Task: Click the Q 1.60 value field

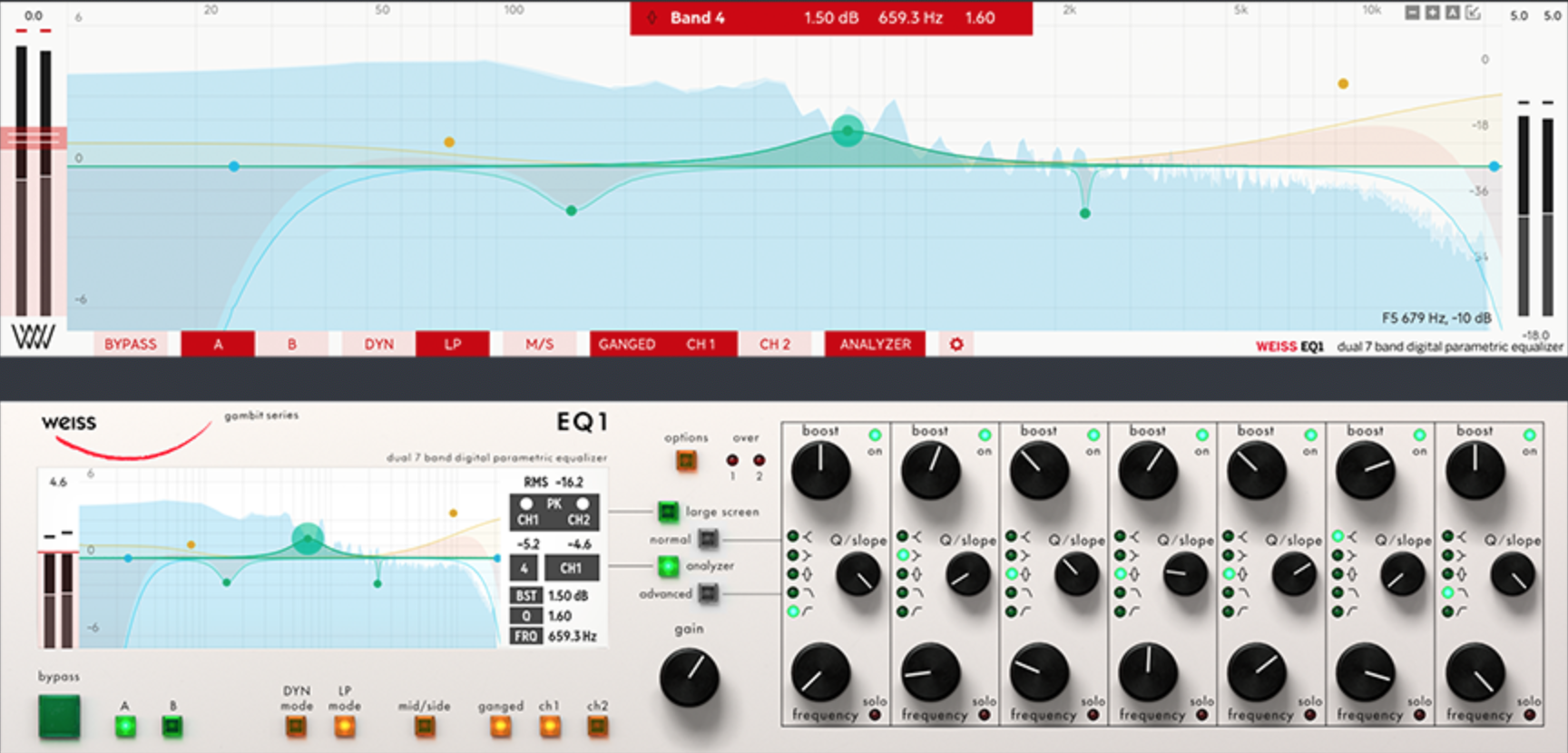Action: point(560,616)
